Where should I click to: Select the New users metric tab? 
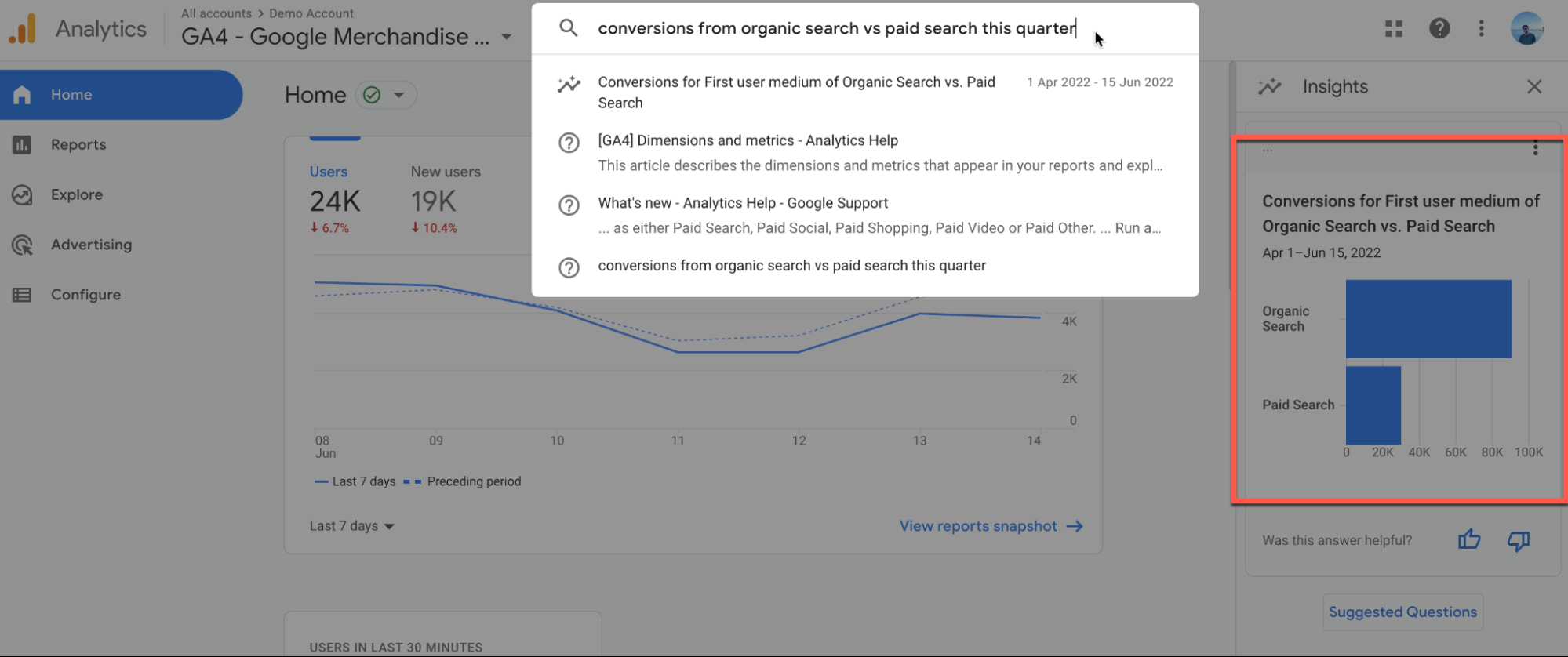[445, 198]
